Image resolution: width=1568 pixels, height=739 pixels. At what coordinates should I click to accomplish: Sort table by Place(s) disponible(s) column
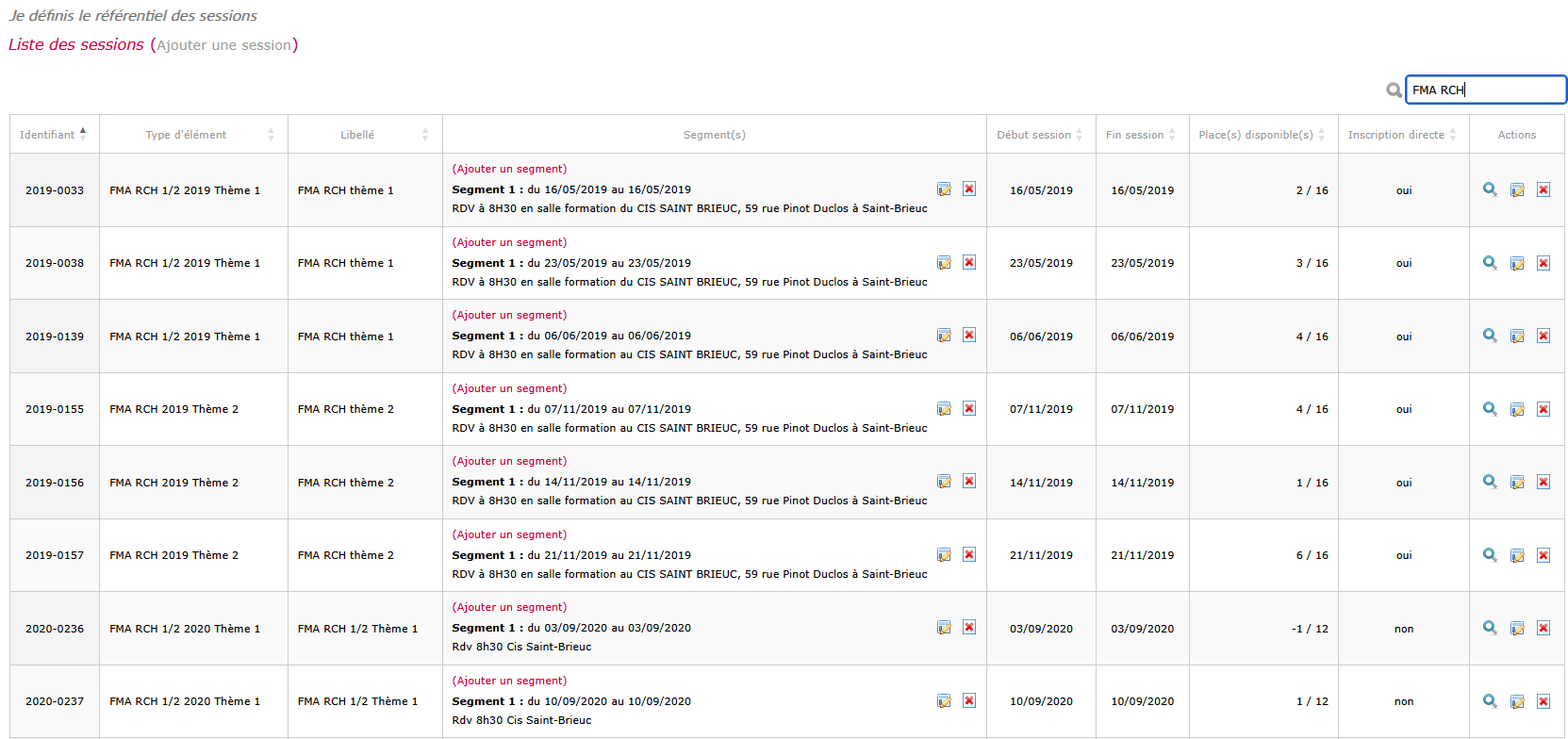[1263, 135]
